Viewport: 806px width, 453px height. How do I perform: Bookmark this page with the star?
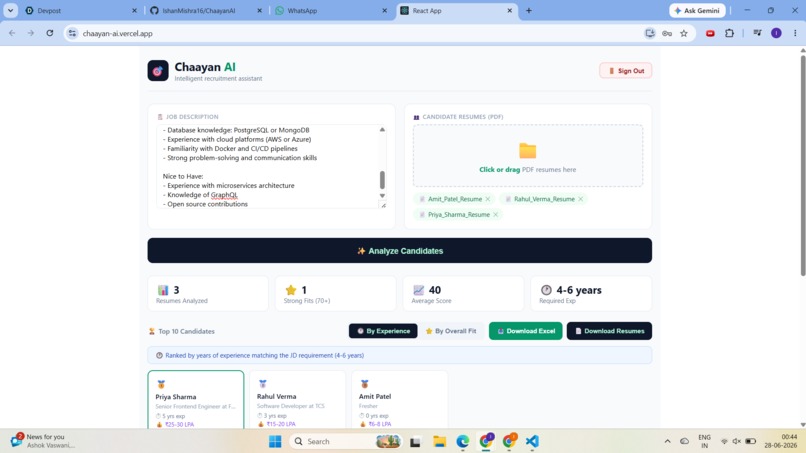pyautogui.click(x=684, y=33)
